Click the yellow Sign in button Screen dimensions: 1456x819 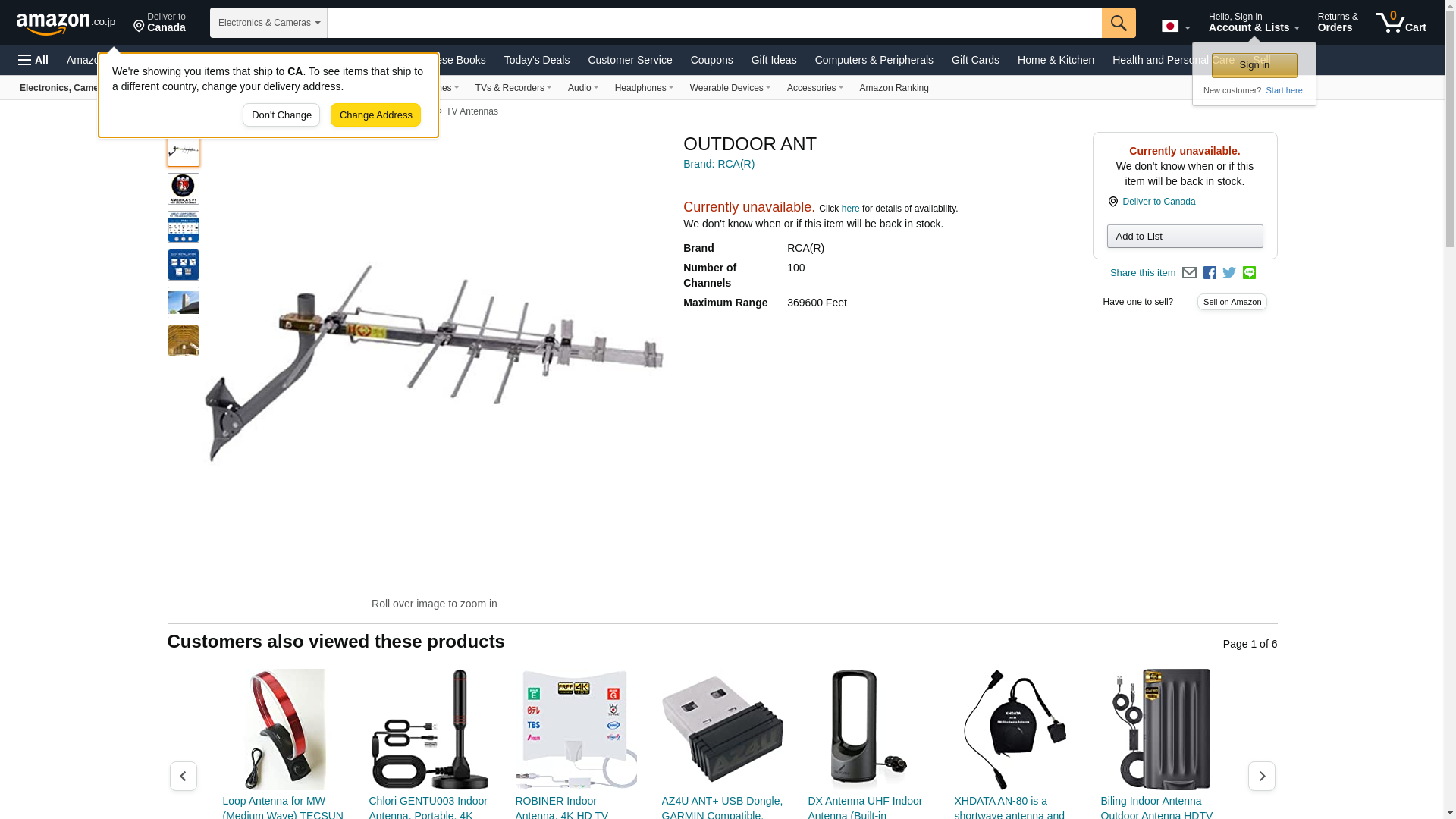click(x=1254, y=65)
